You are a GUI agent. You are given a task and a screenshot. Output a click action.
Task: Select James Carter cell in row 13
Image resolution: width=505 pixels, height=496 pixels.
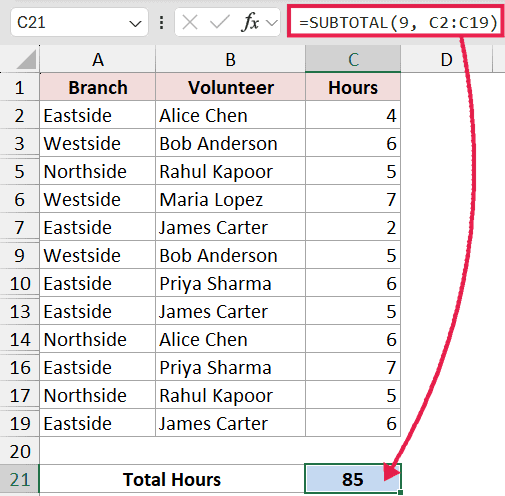tap(230, 312)
